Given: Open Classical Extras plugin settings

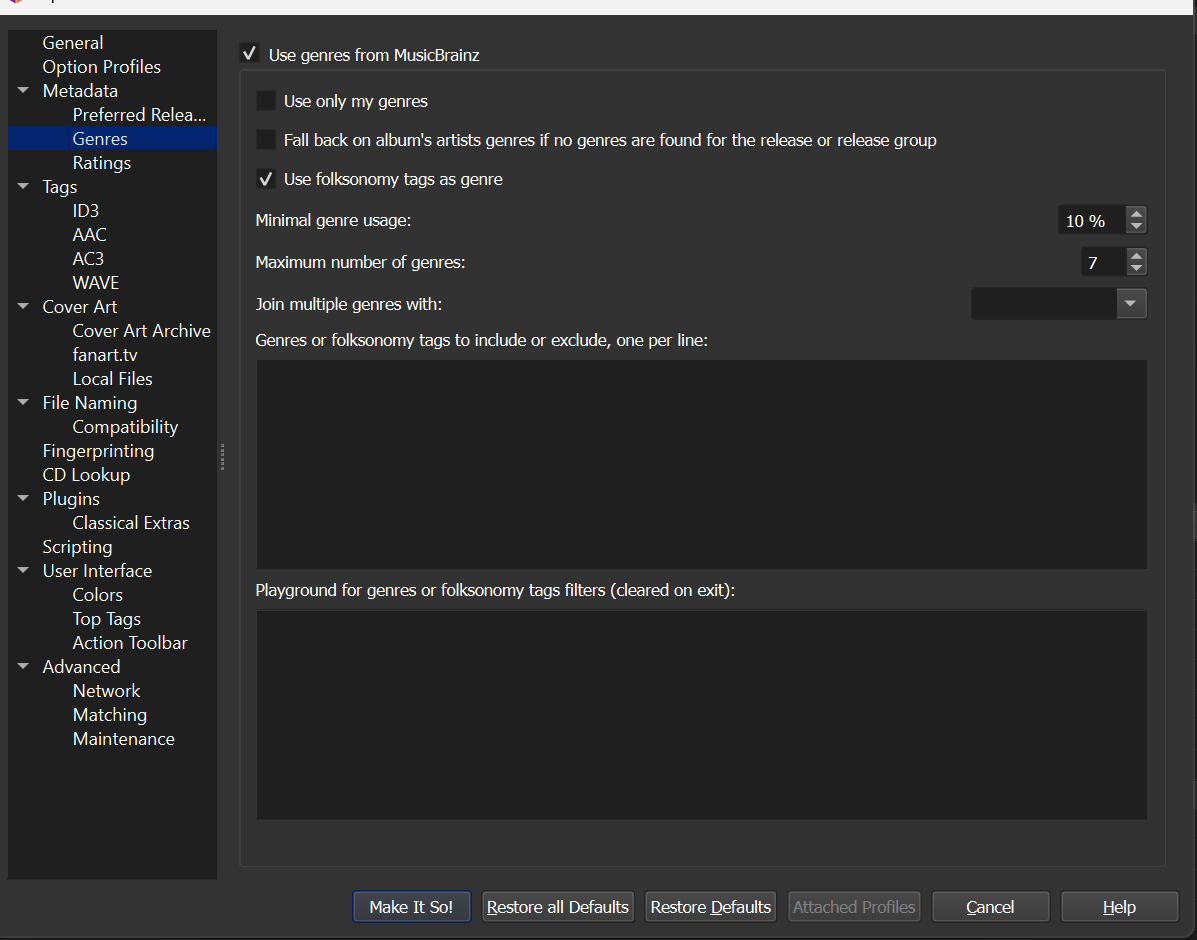Looking at the screenshot, I should point(130,523).
